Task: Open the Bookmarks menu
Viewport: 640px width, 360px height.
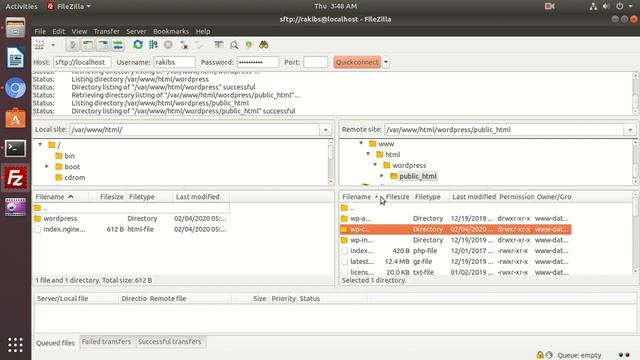Action: click(x=171, y=31)
